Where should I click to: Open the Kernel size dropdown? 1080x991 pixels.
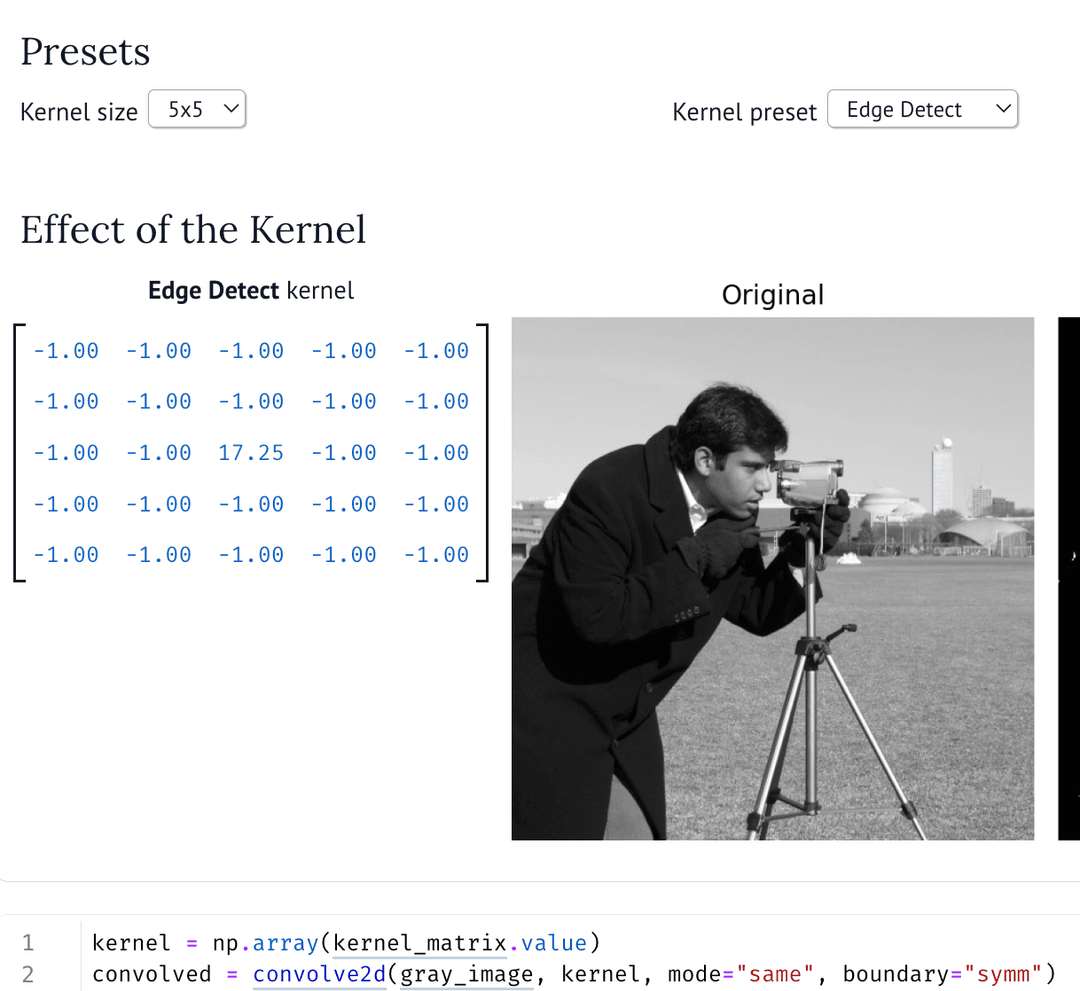pos(197,110)
